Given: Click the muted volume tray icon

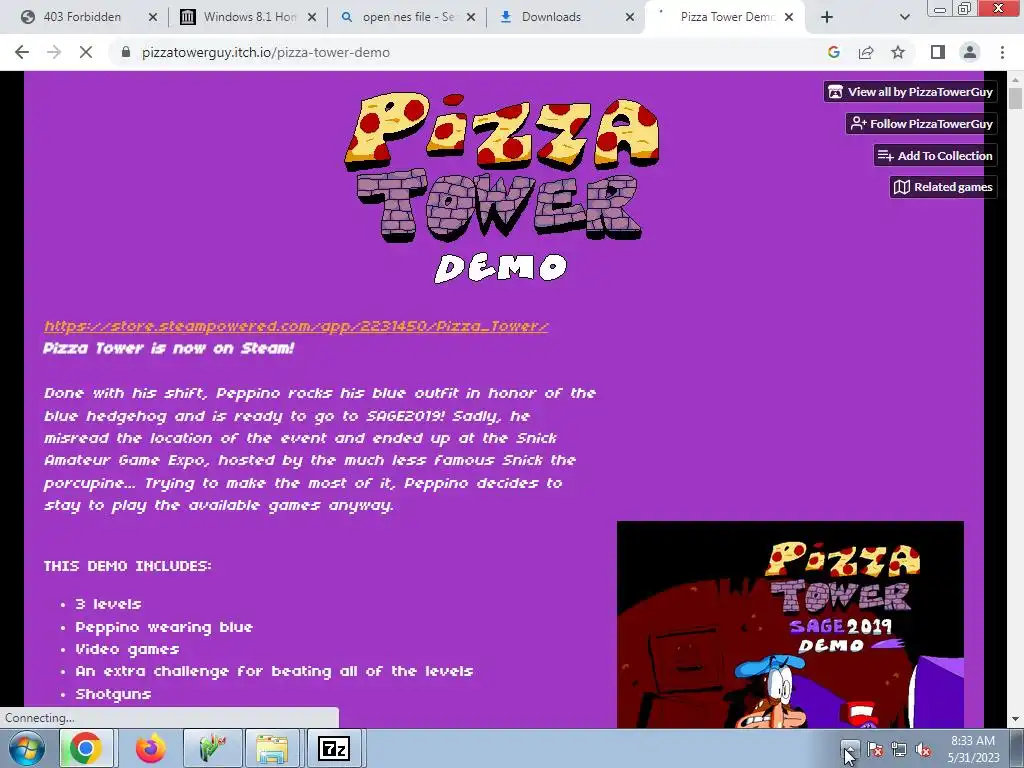Looking at the screenshot, I should pos(923,749).
